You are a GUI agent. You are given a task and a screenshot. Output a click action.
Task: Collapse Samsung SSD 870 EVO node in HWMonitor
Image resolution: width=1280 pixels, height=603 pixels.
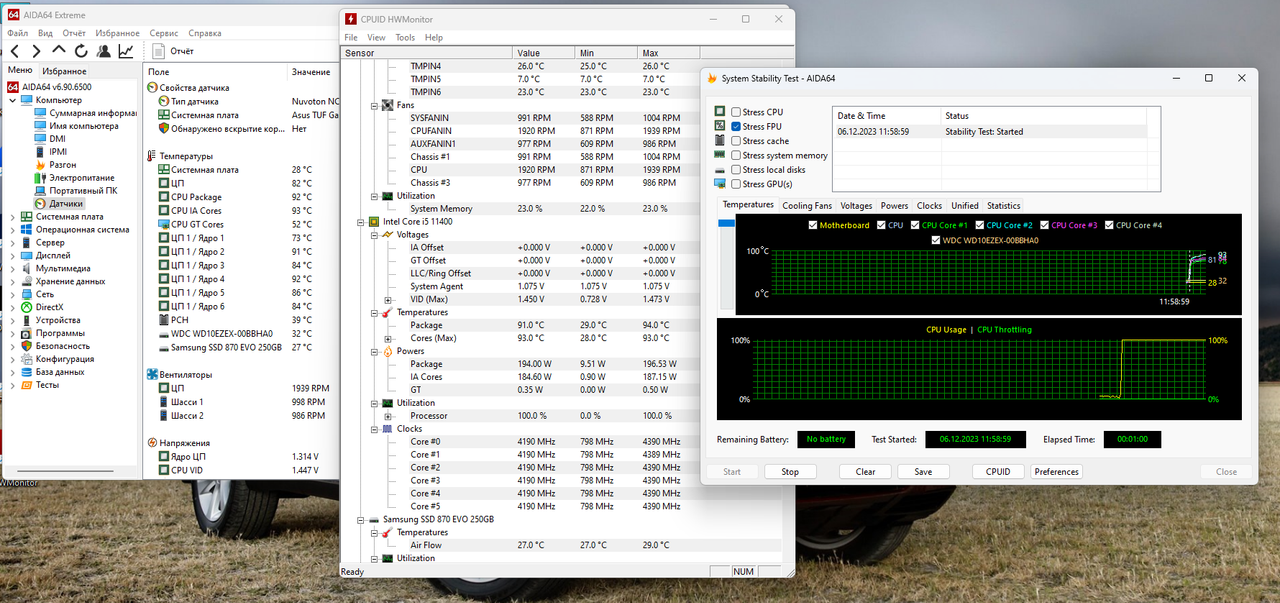pos(361,520)
